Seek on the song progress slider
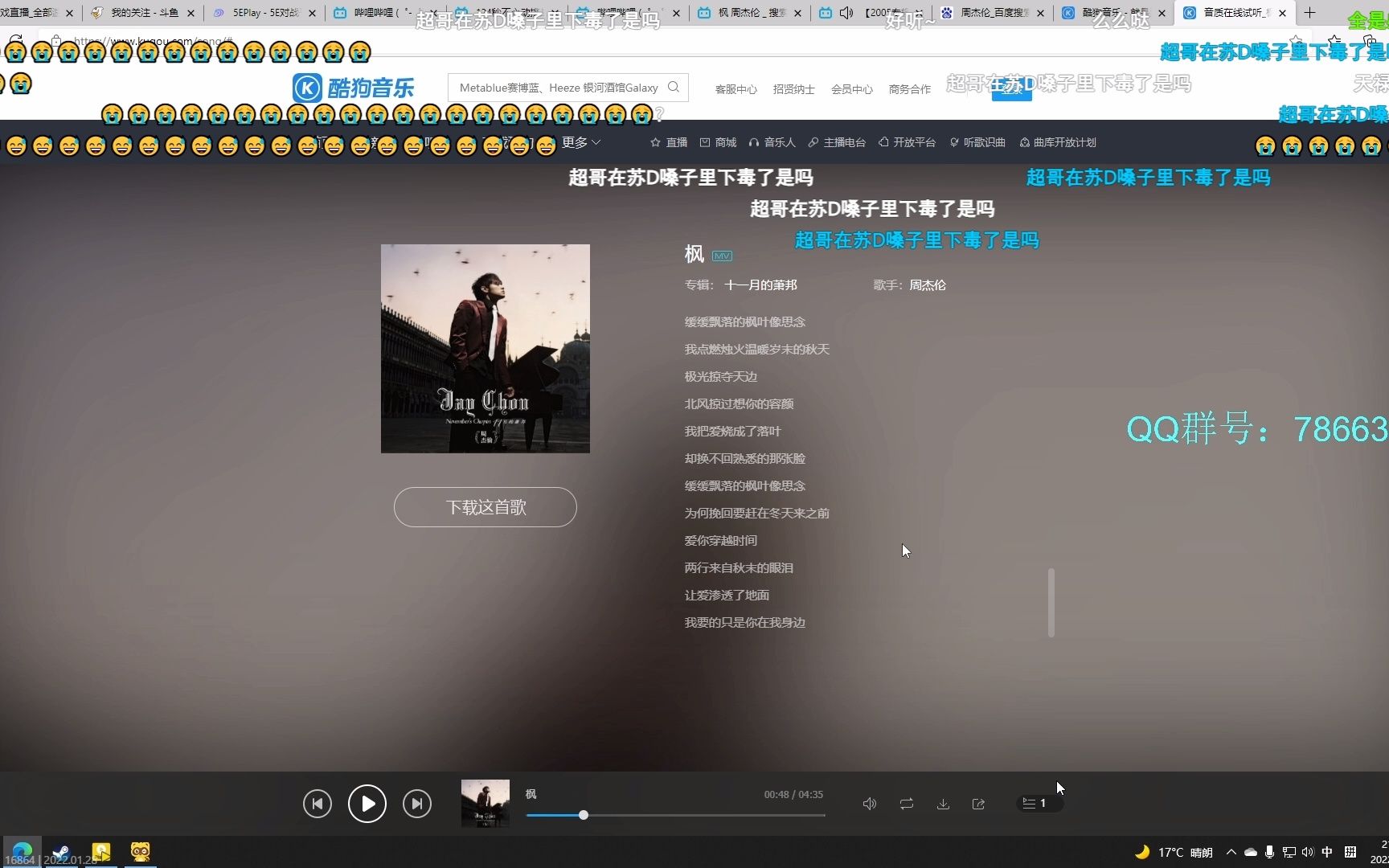The height and width of the screenshot is (868, 1389). point(675,815)
